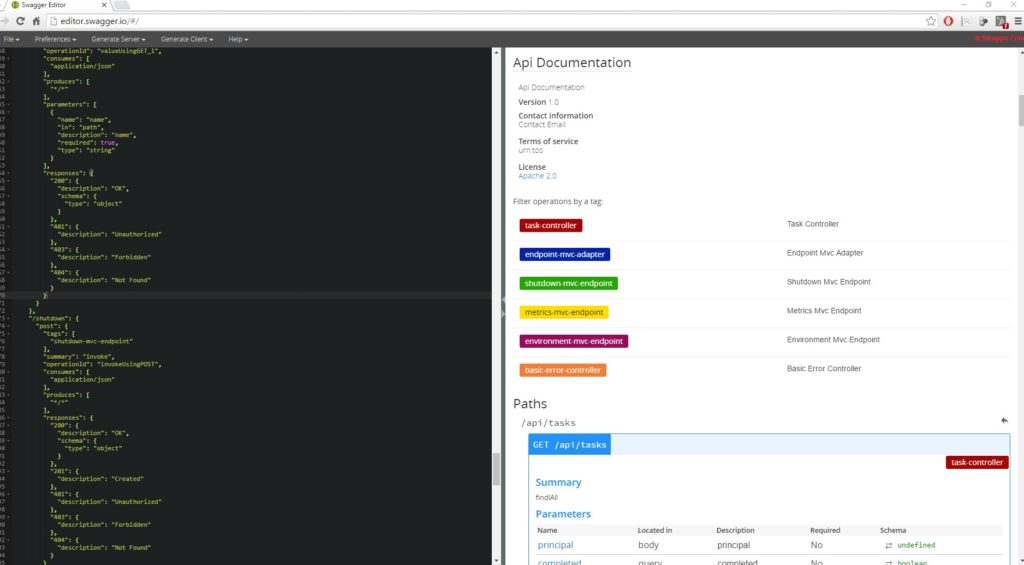Open the Generate Server dropdown menu
Viewport: 1024px width, 565px height.
[x=118, y=39]
